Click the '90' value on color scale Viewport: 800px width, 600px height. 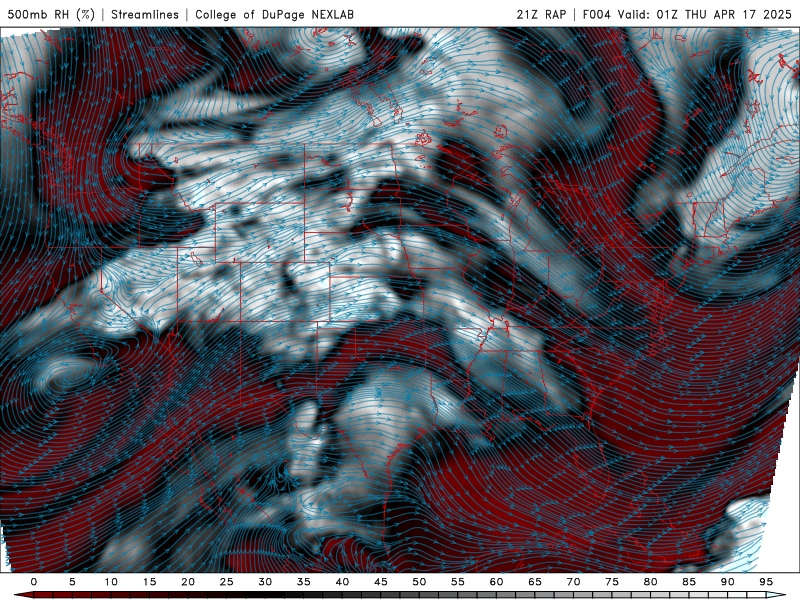click(727, 582)
